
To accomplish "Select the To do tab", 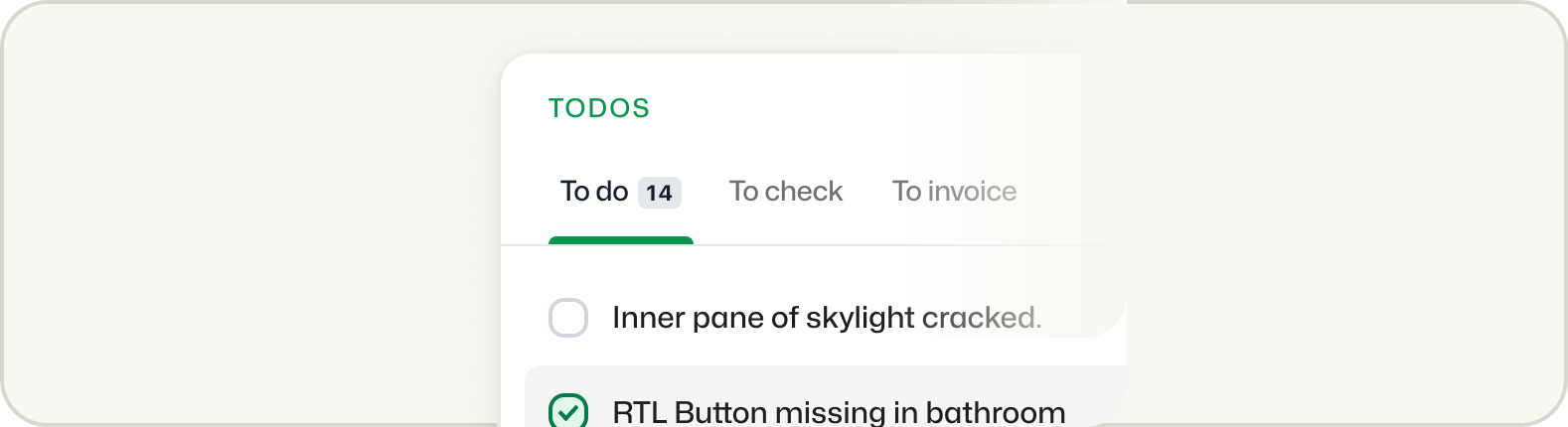I will [594, 191].
